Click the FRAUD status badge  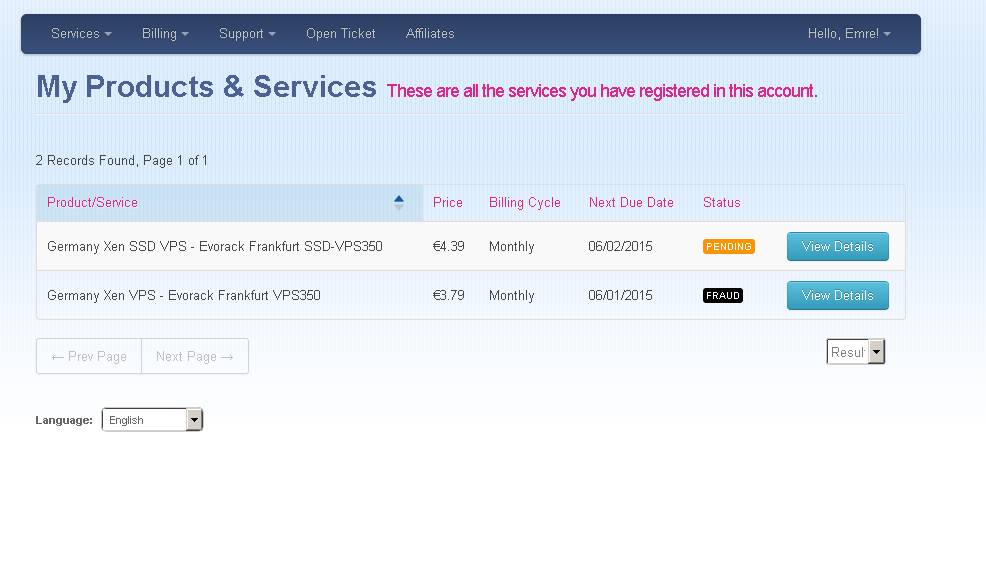tap(723, 295)
